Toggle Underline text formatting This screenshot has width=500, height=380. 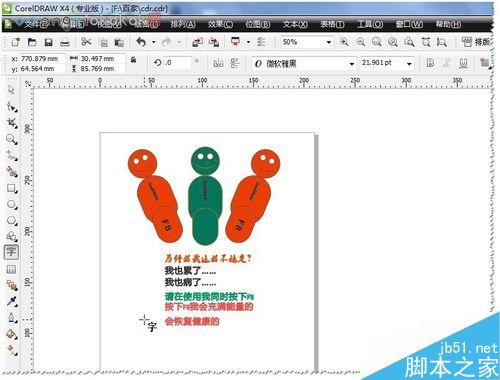463,63
